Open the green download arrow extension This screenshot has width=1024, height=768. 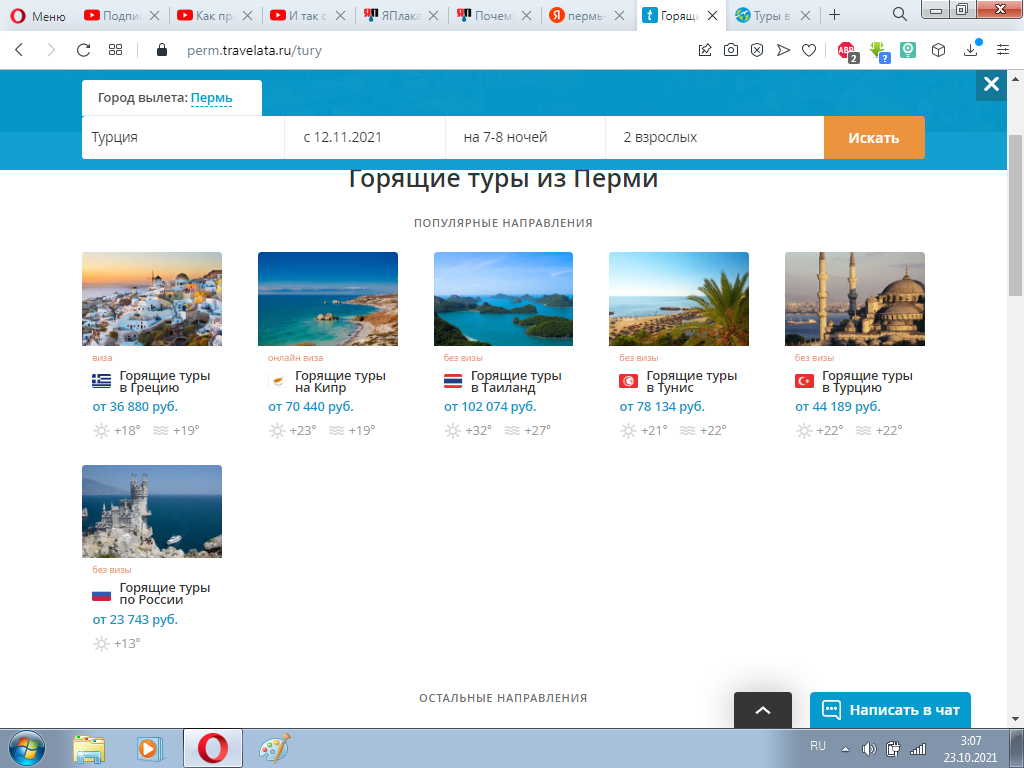pos(878,51)
